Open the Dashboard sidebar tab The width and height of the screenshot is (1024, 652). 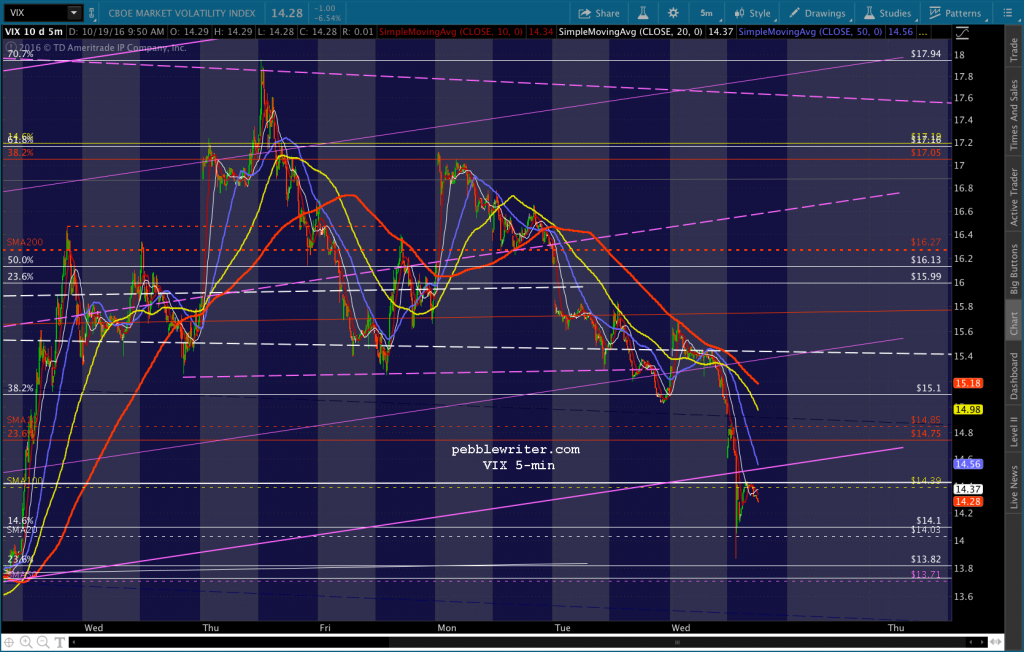click(1014, 376)
